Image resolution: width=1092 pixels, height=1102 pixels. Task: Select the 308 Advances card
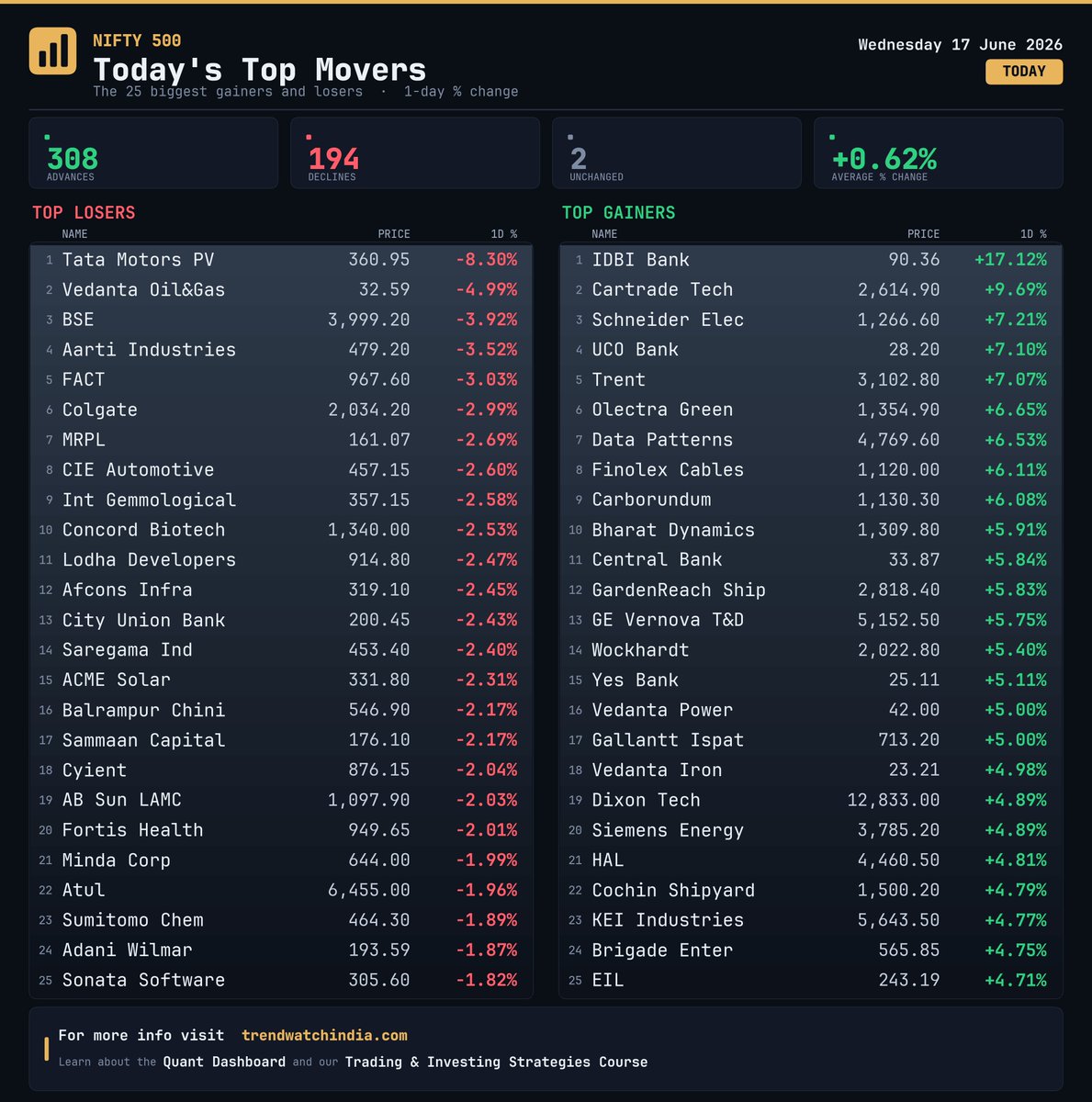point(153,153)
